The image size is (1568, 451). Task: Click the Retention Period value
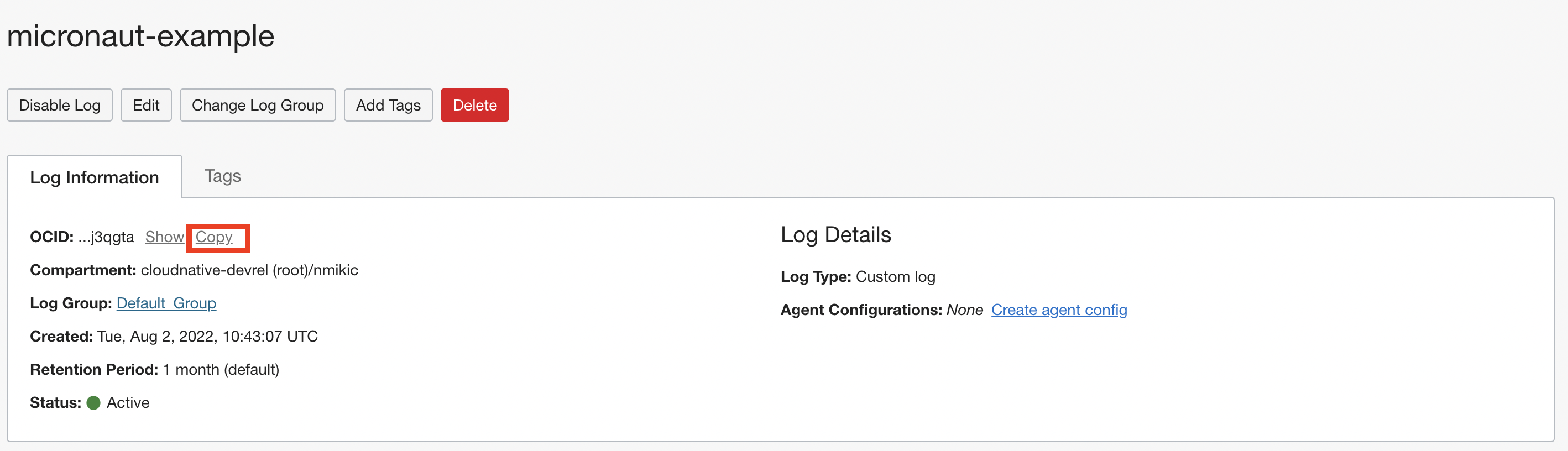pyautogui.click(x=221, y=369)
